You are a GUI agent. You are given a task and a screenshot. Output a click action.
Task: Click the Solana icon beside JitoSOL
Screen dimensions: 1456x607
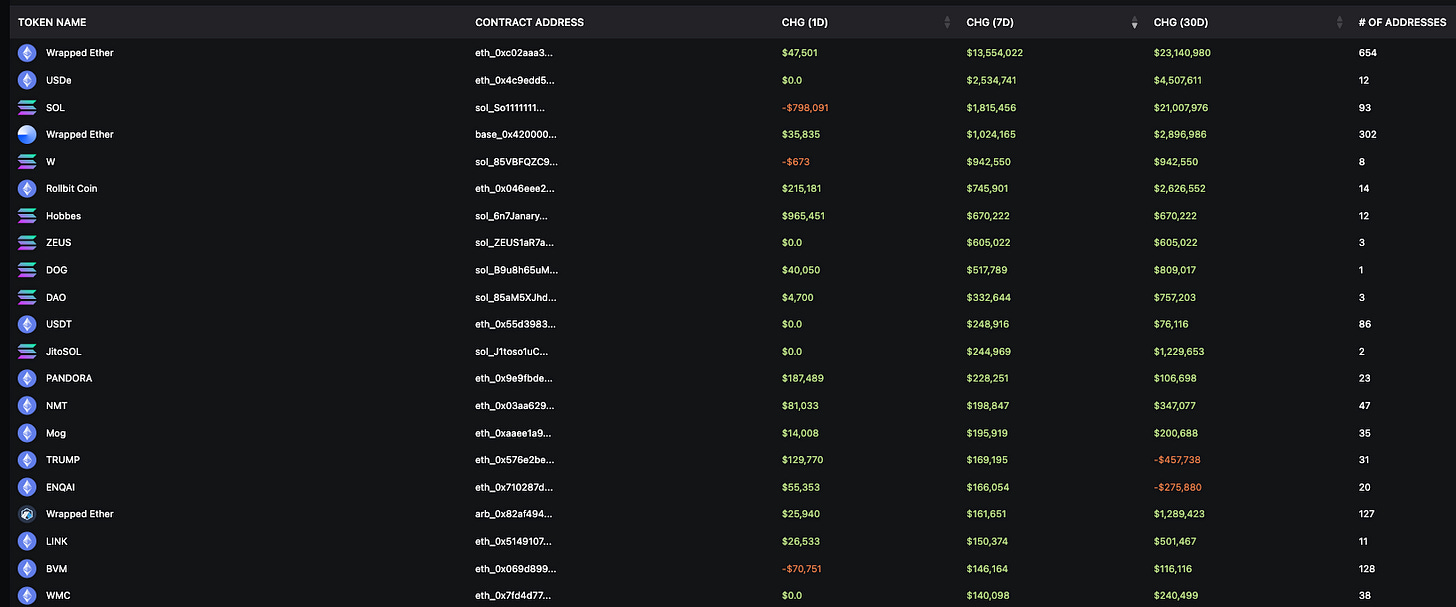tap(27, 351)
